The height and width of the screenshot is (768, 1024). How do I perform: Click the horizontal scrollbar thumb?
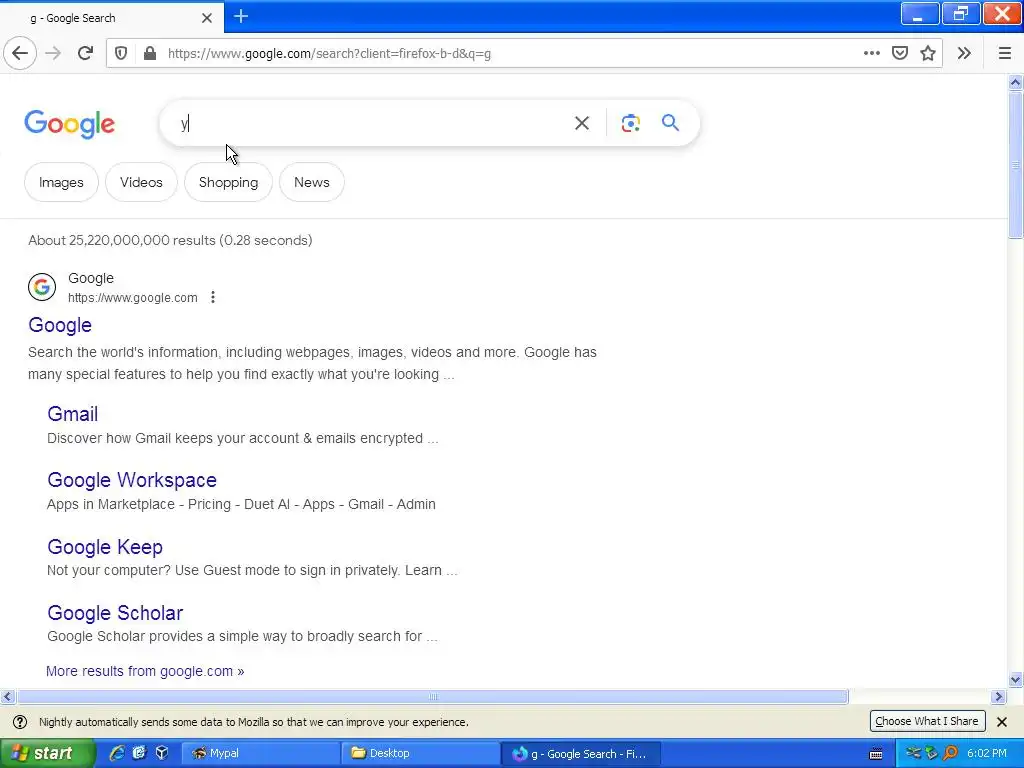pos(432,697)
